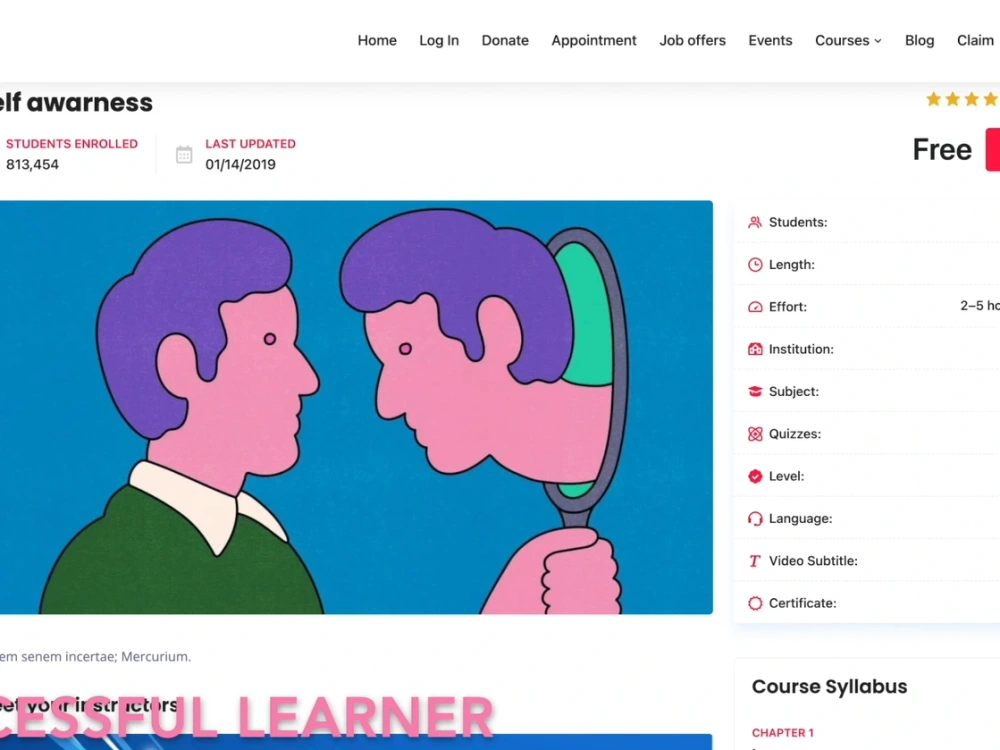The image size is (1000, 750).
Task: Click the graduation cap icon next to Subject
Action: pos(755,392)
